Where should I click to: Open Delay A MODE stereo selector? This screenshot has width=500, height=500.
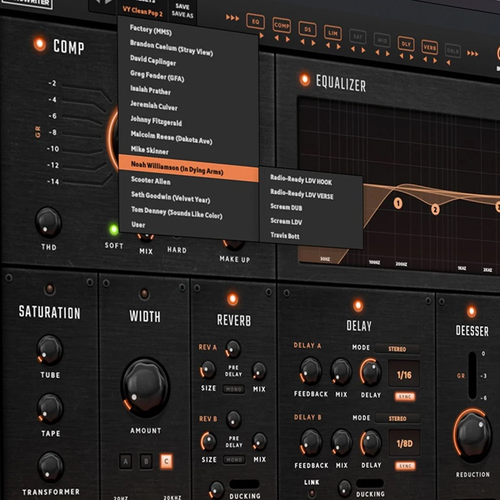(397, 349)
